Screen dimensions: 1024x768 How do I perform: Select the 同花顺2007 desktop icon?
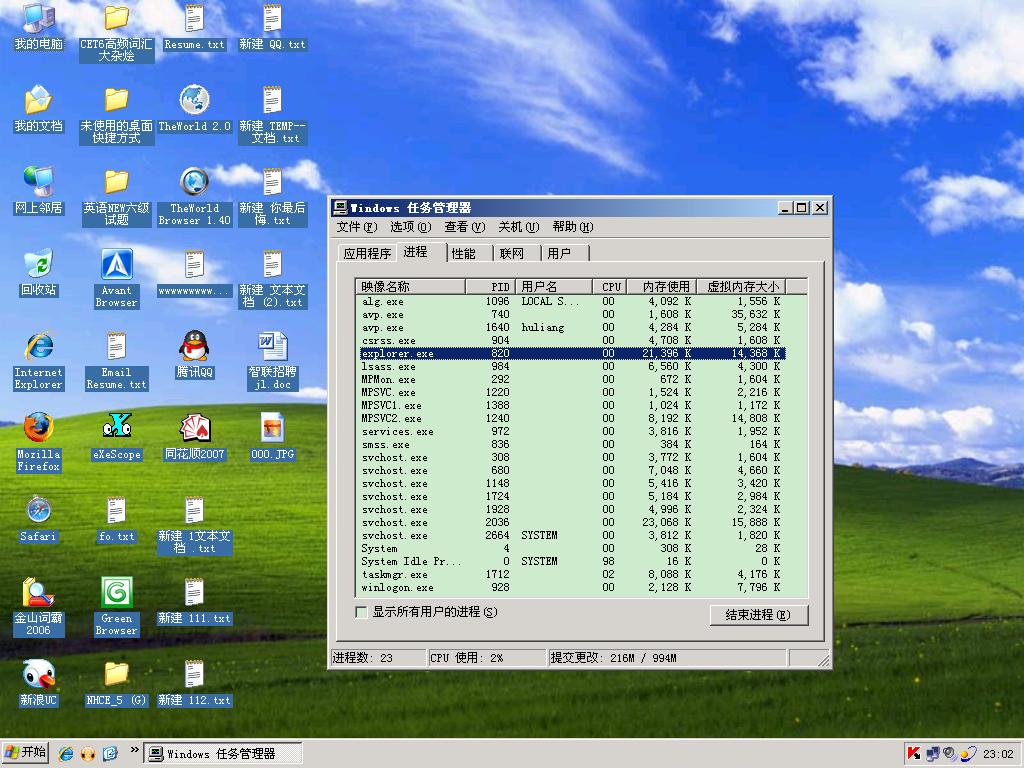195,437
